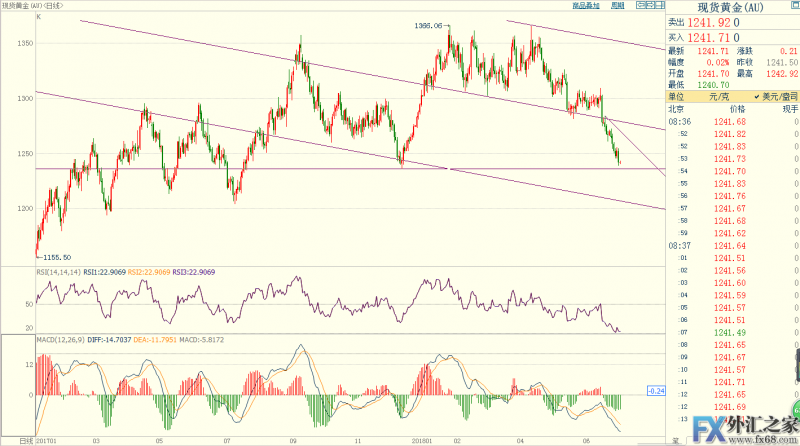
Task: Click the 商品叠加 overlay link
Action: [x=586, y=6]
